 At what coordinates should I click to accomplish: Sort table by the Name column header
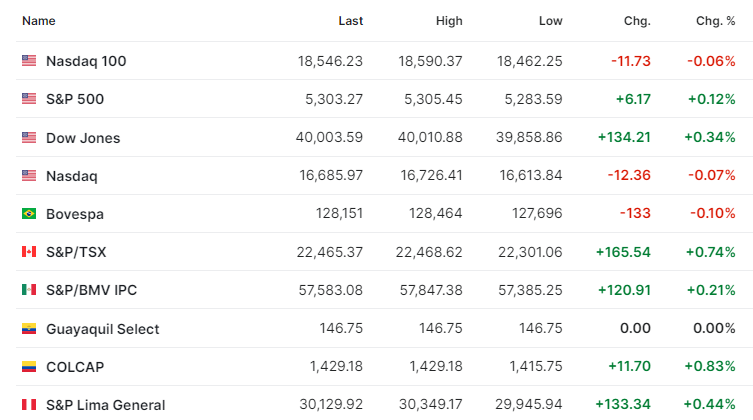point(39,21)
